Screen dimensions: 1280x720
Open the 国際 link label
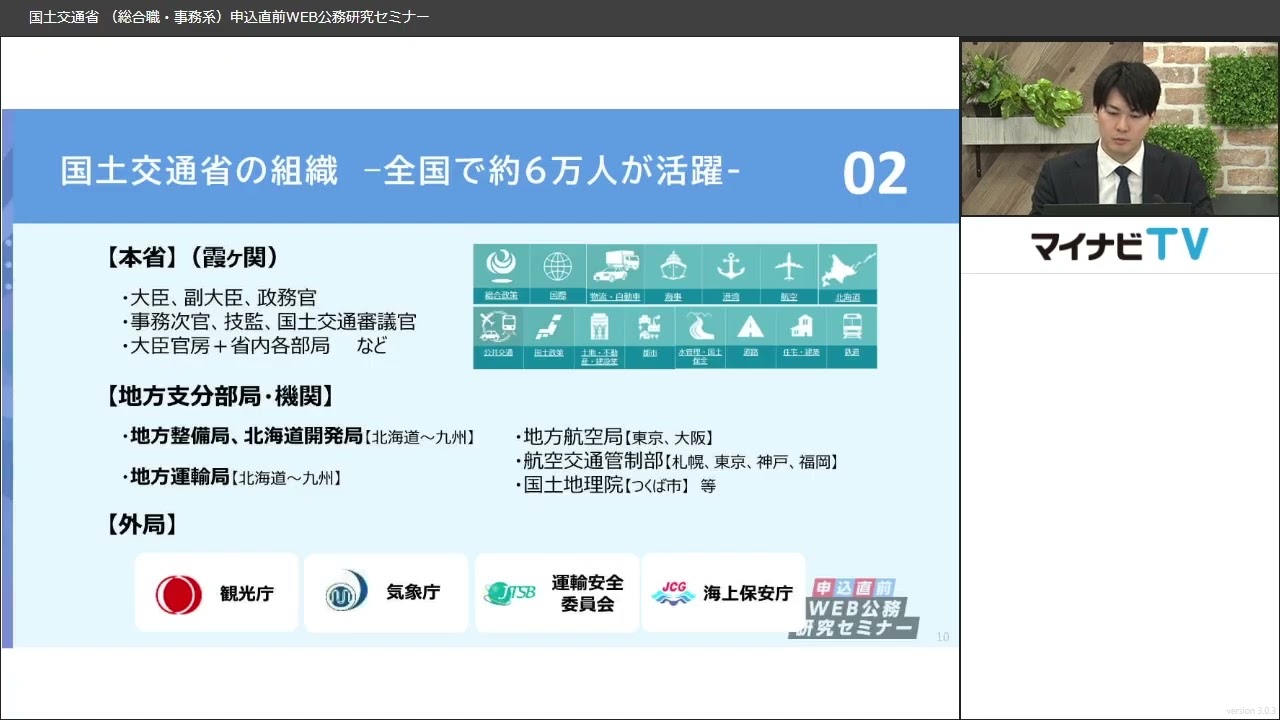click(x=558, y=297)
